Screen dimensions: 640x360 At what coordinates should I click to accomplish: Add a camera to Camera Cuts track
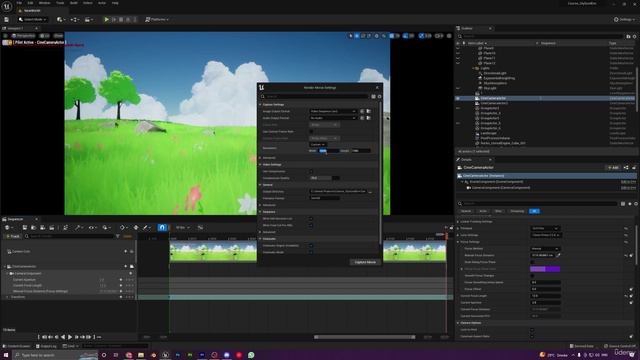pyautogui.click(x=126, y=251)
